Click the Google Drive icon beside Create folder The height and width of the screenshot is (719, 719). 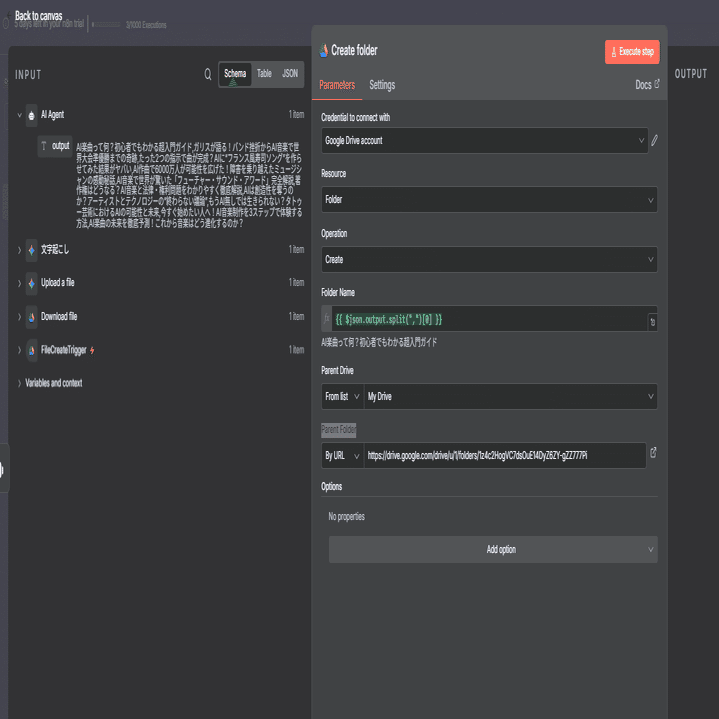click(324, 50)
